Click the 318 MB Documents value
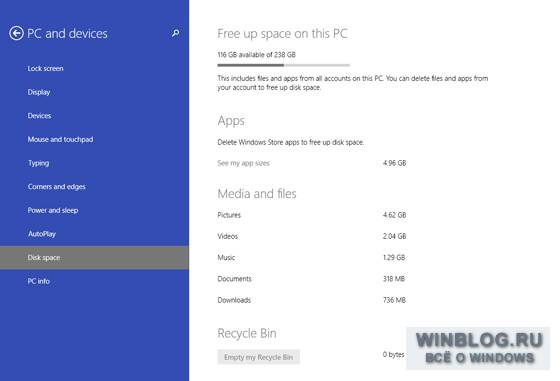560x381 pixels. 394,279
